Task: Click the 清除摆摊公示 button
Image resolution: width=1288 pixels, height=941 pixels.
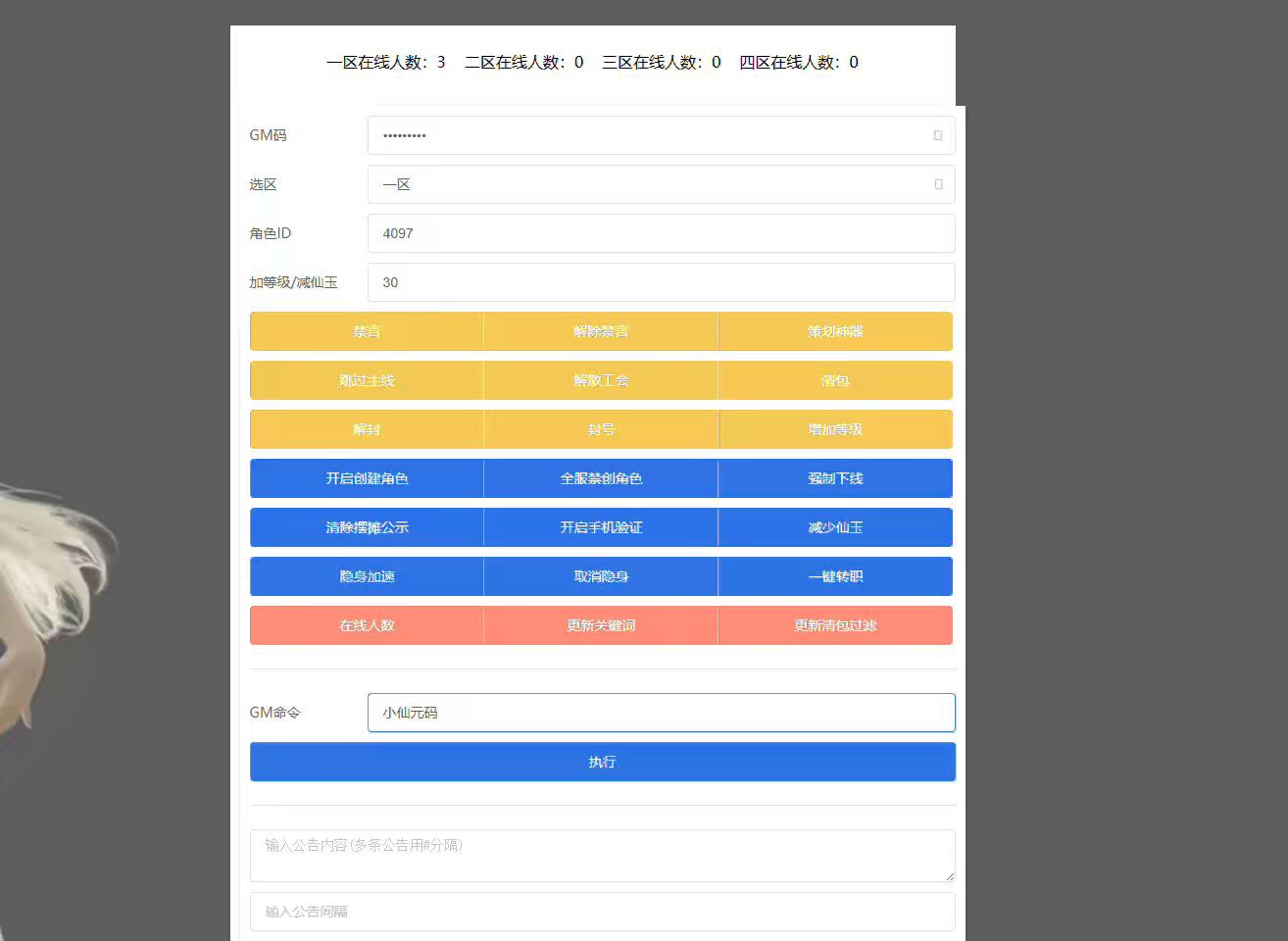Action: pyautogui.click(x=367, y=527)
